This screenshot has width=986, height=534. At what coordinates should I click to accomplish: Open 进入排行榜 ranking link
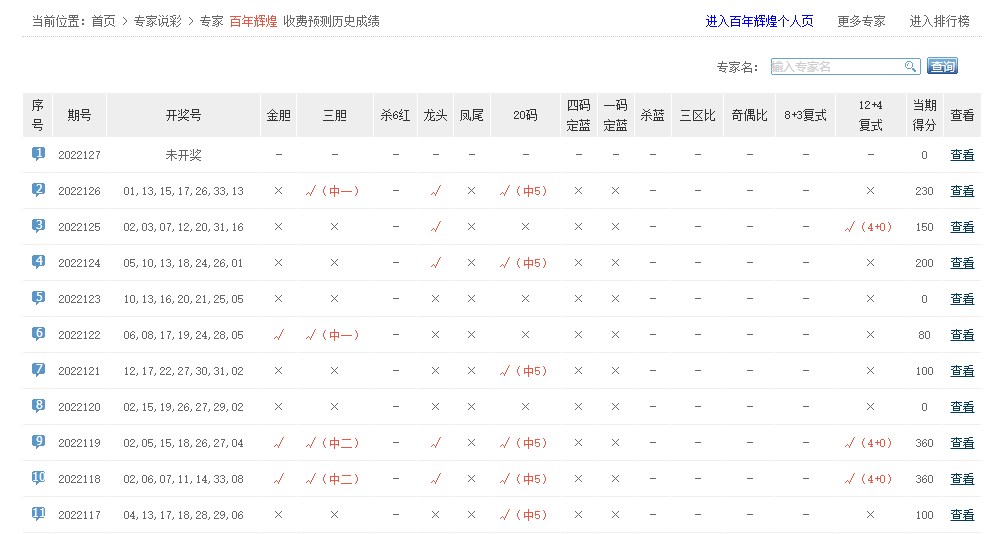point(939,21)
